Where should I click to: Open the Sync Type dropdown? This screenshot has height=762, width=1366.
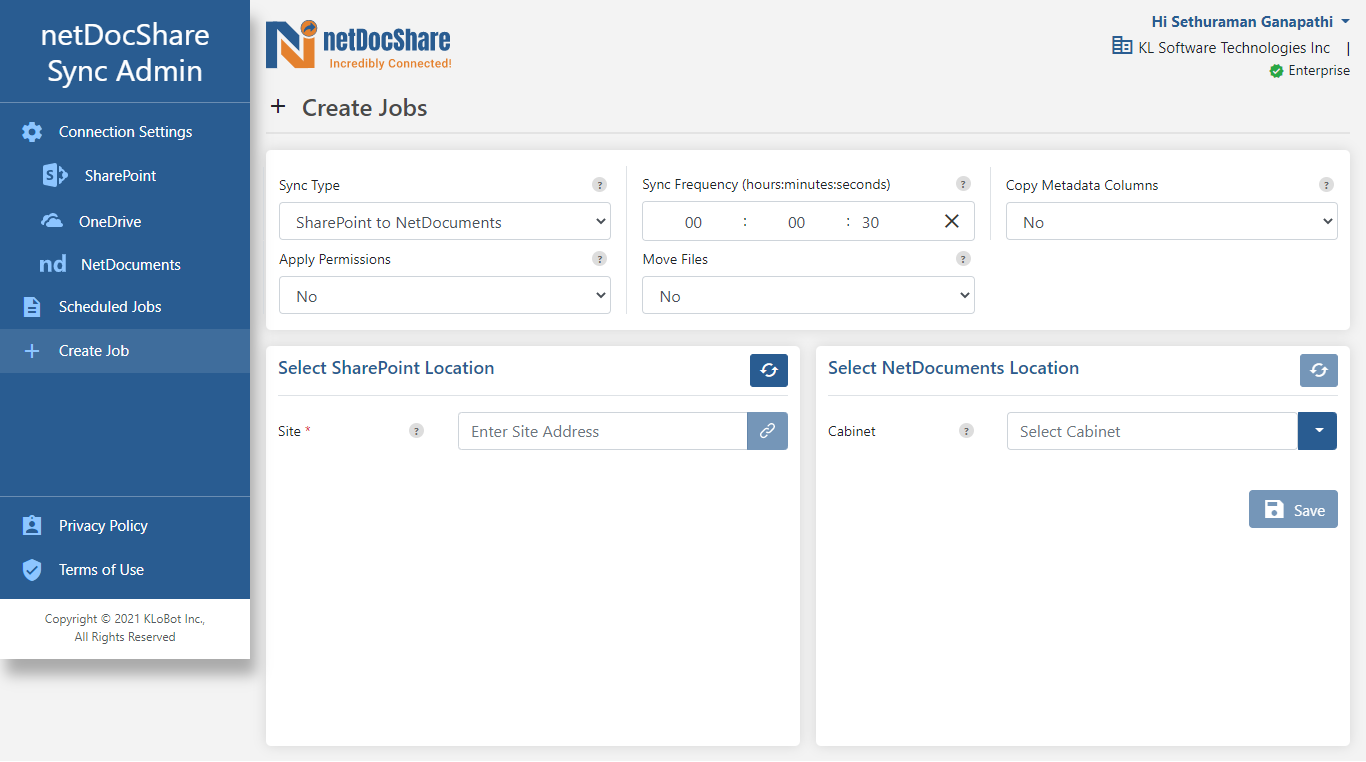click(445, 221)
